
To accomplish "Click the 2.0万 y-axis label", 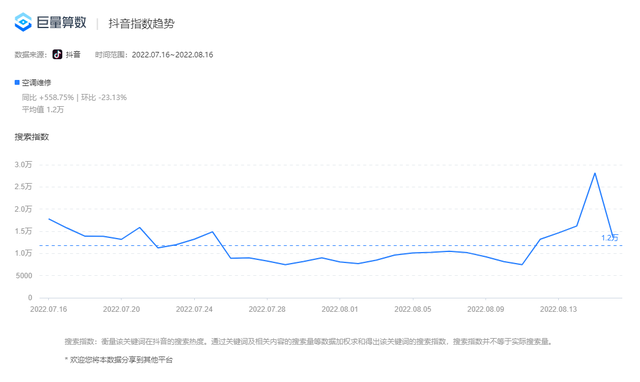I will 23,209.
